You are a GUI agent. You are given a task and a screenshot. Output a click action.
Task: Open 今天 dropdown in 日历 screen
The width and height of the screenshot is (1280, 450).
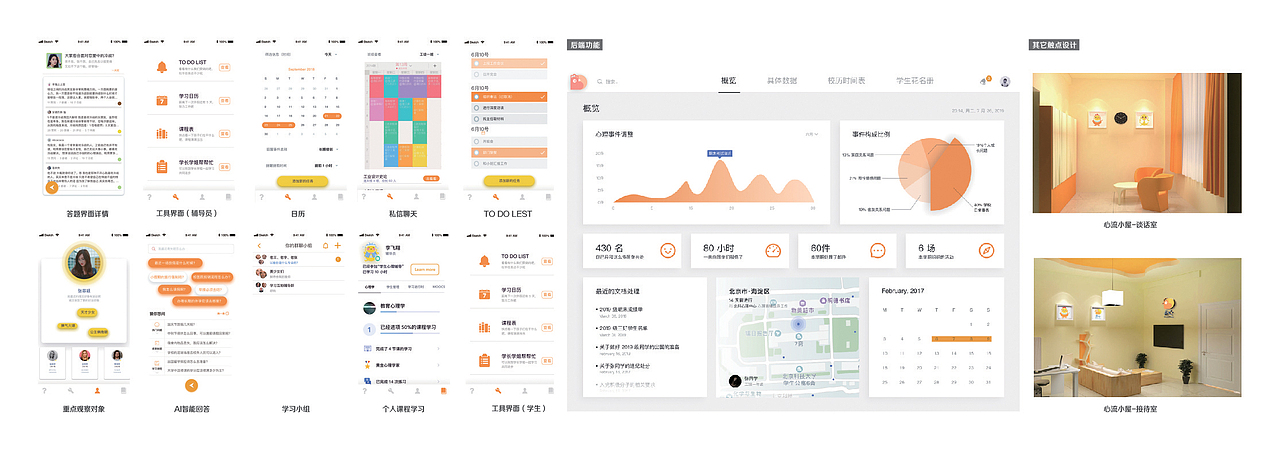pyautogui.click(x=332, y=54)
